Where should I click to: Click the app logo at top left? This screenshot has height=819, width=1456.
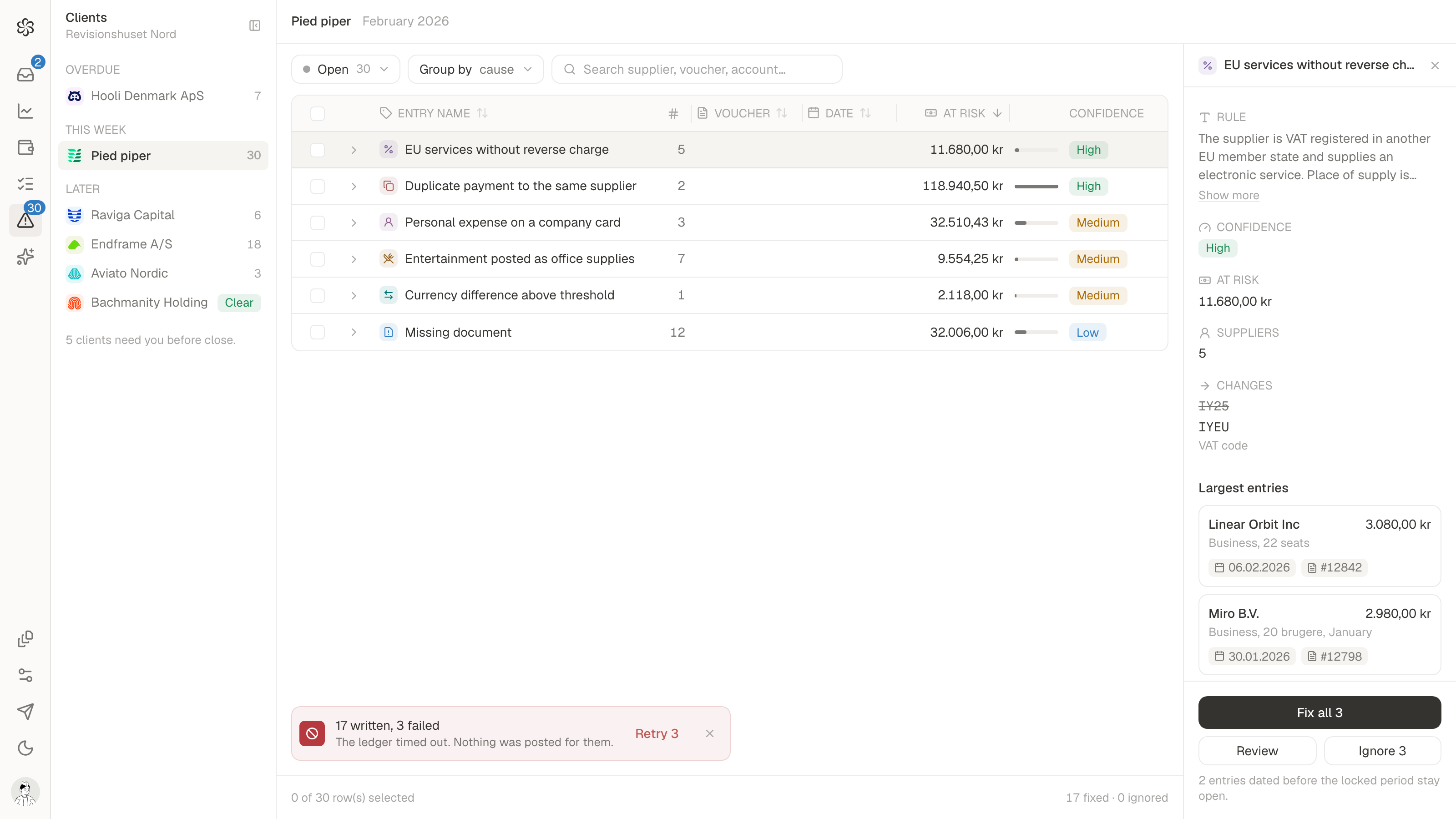pos(25,26)
